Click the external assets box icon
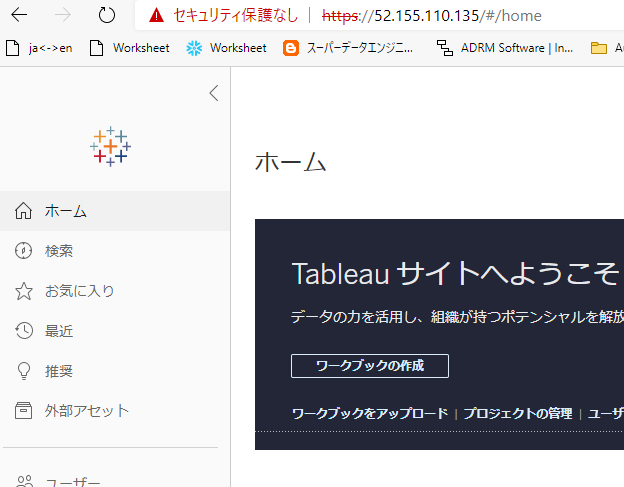This screenshot has height=487, width=624. tap(23, 411)
